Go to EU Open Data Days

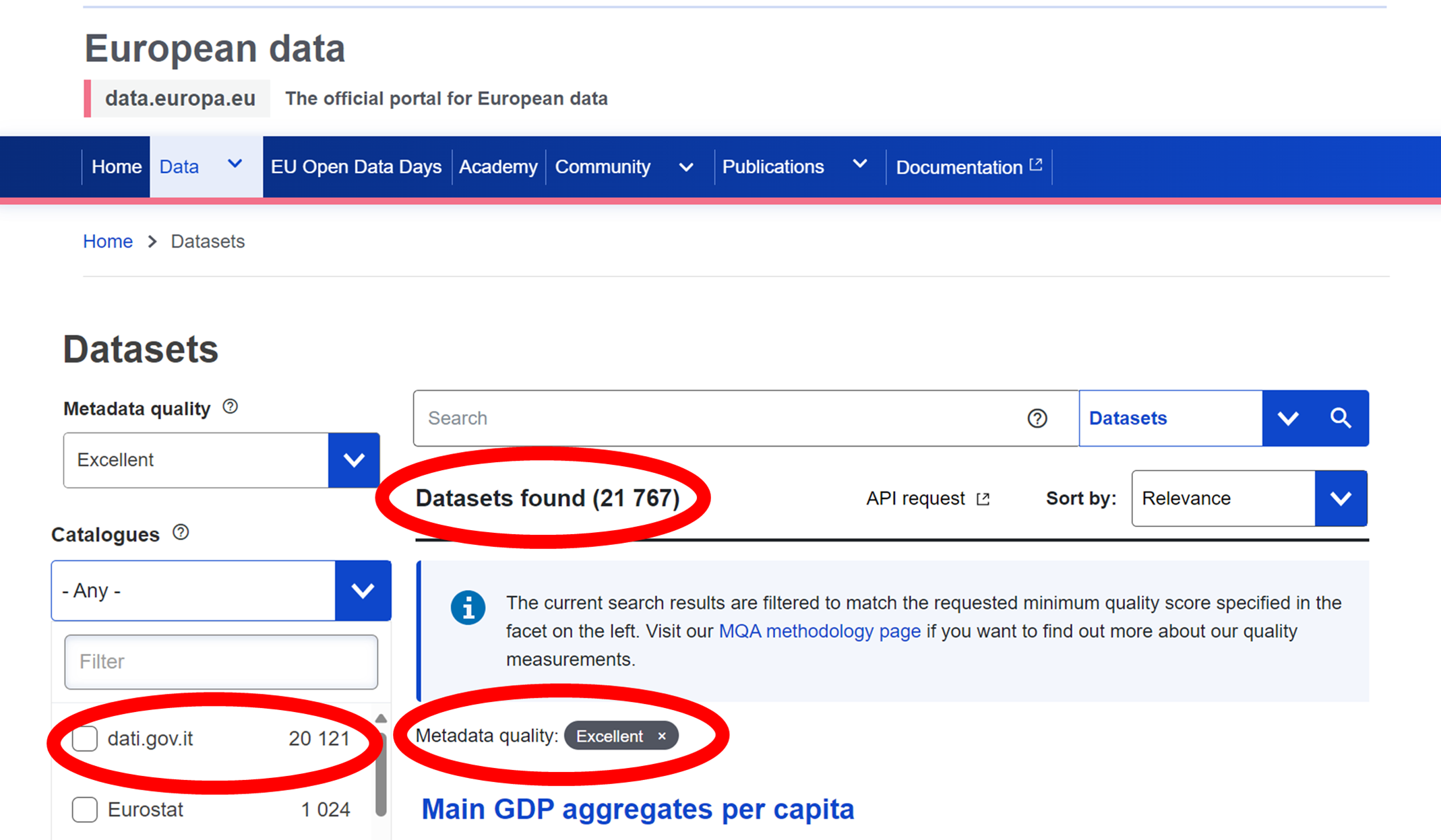coord(356,167)
